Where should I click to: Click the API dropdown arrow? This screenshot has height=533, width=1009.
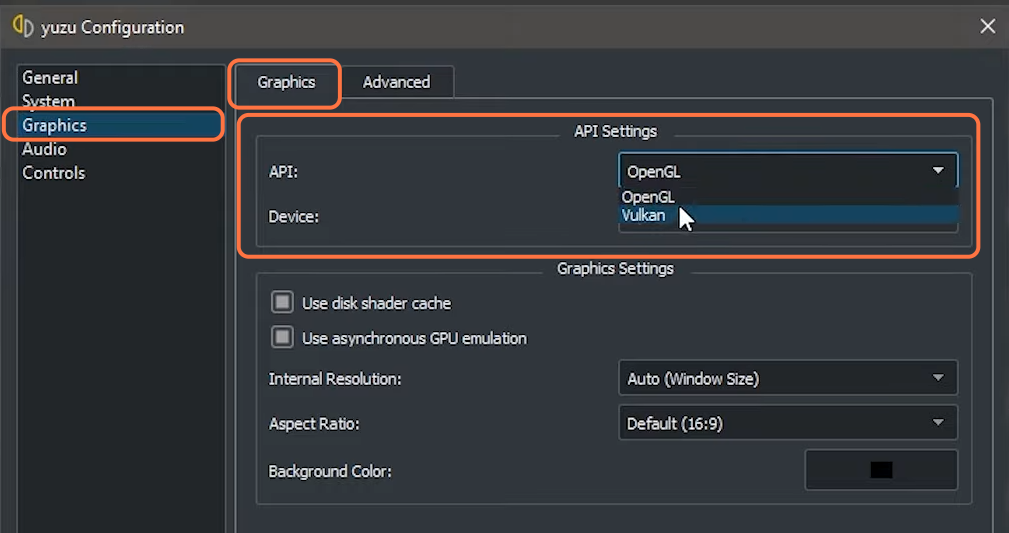click(x=938, y=171)
